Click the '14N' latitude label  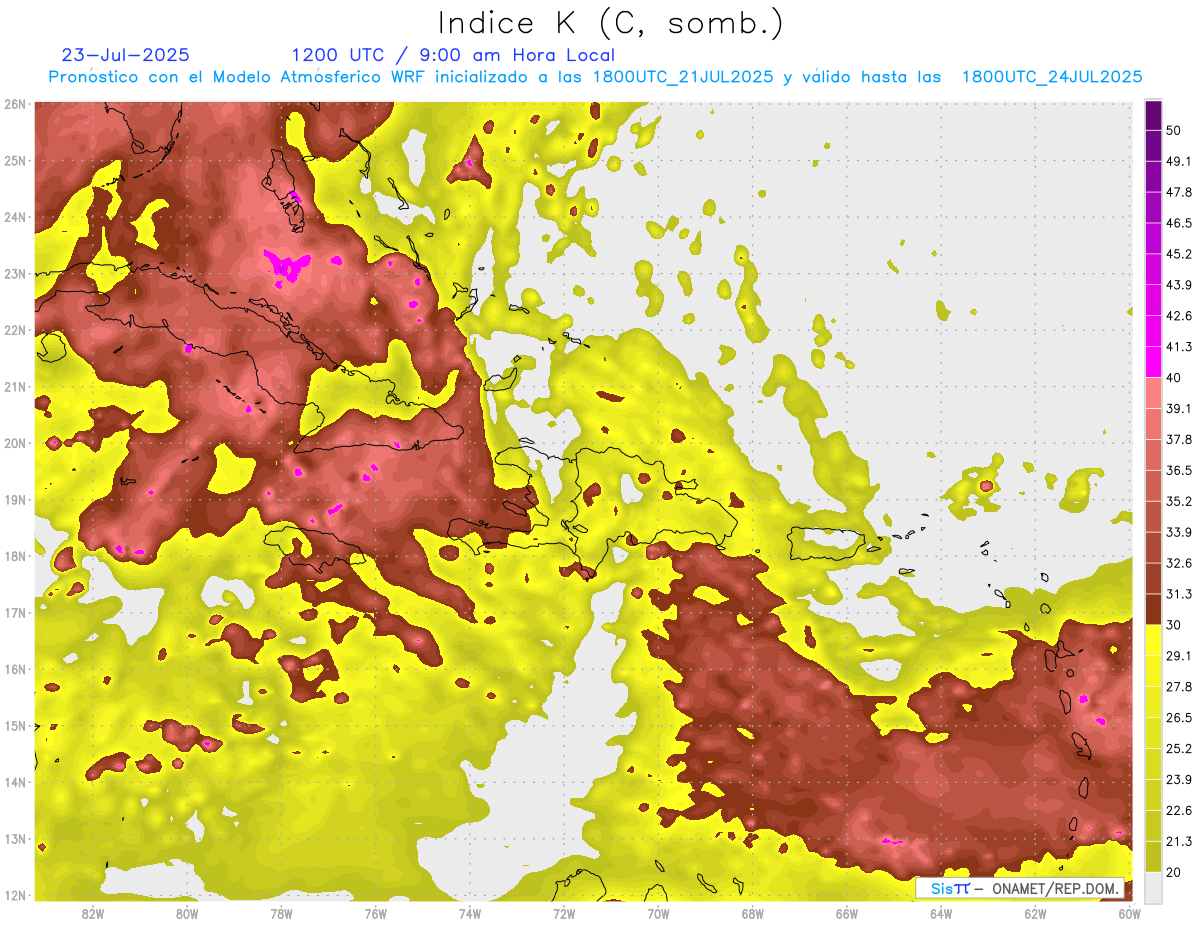(x=15, y=782)
